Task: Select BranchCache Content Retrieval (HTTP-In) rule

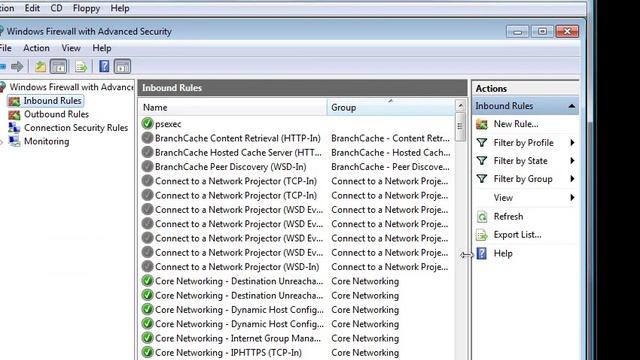Action: click(238, 138)
